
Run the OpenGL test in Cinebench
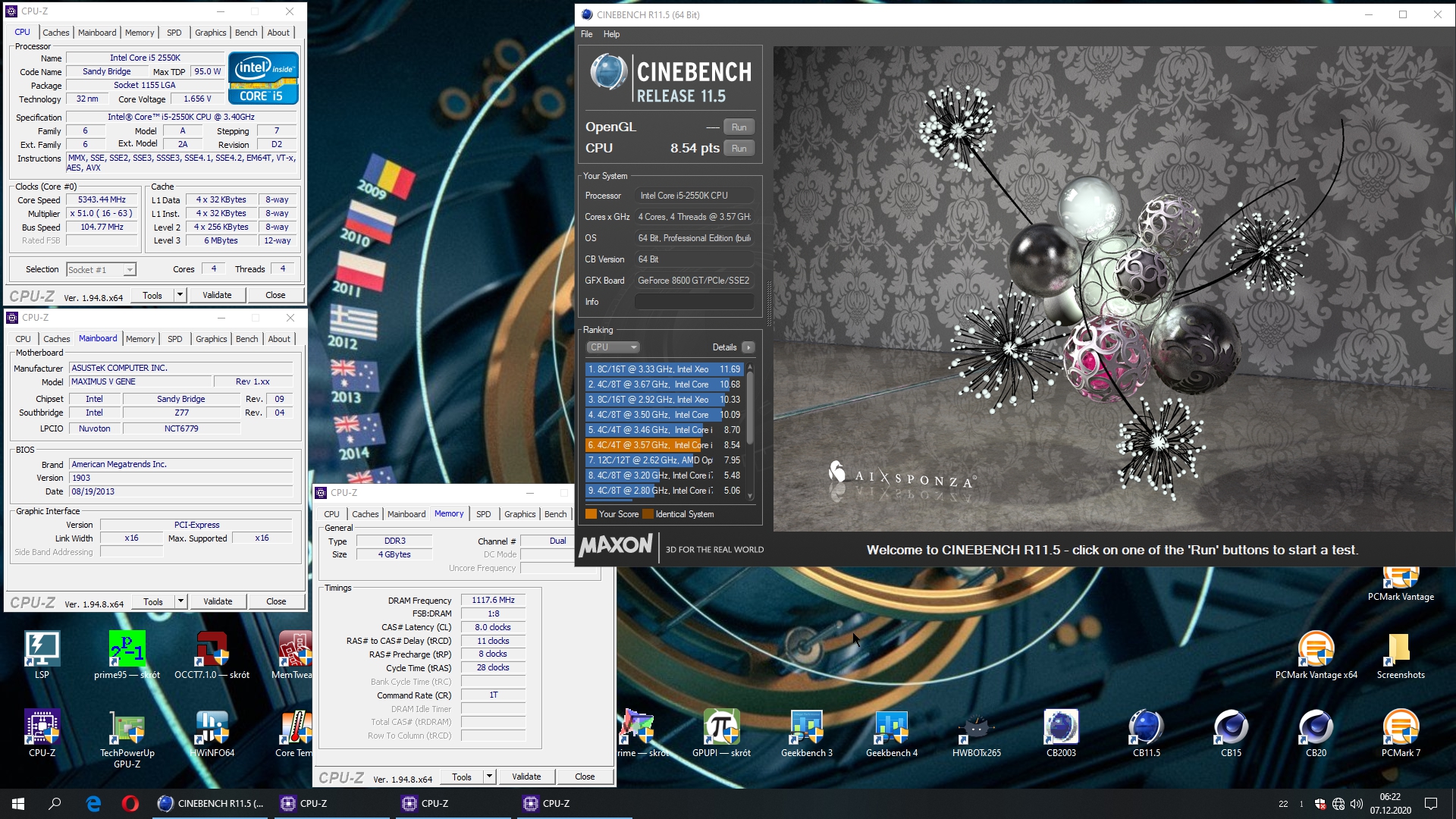[739, 127]
